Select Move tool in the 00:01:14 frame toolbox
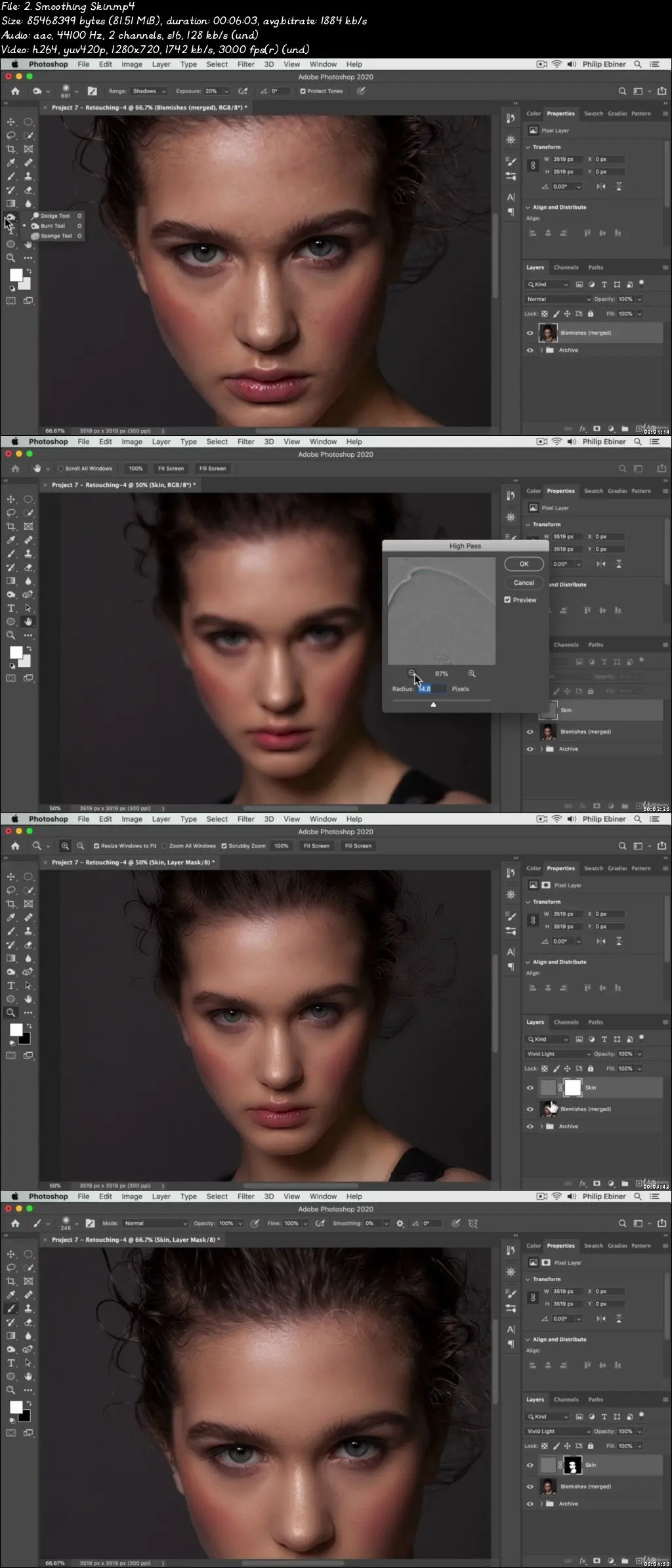 11,122
